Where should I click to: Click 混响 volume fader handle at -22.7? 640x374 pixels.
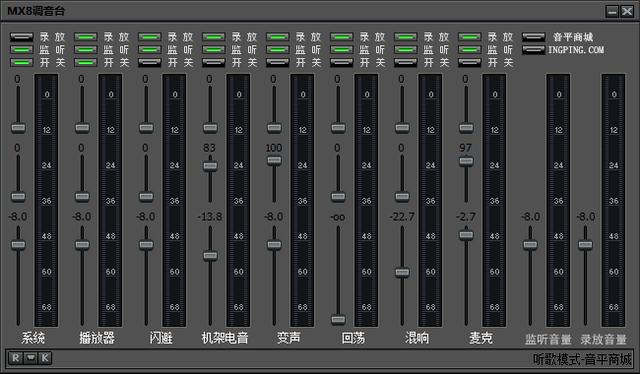tap(402, 272)
